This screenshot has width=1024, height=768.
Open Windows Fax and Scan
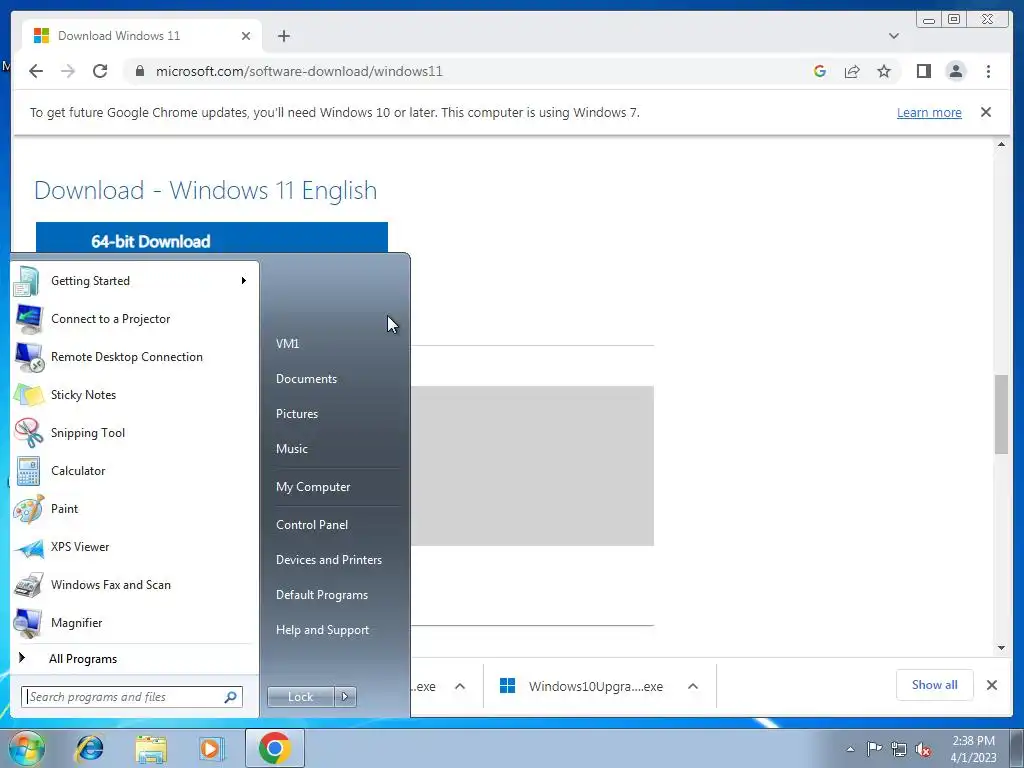(135, 584)
